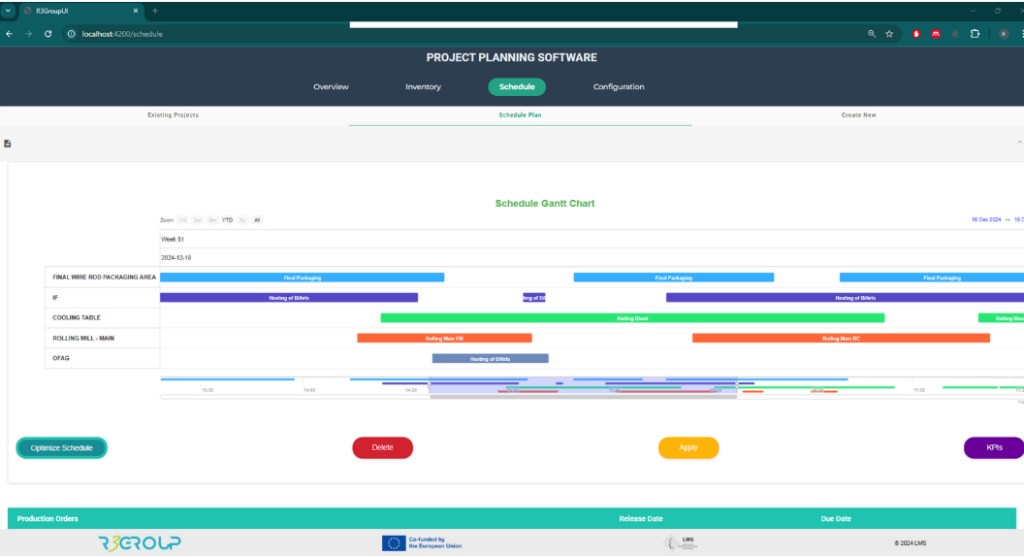Click the document icon above the chart panel

click(x=8, y=144)
